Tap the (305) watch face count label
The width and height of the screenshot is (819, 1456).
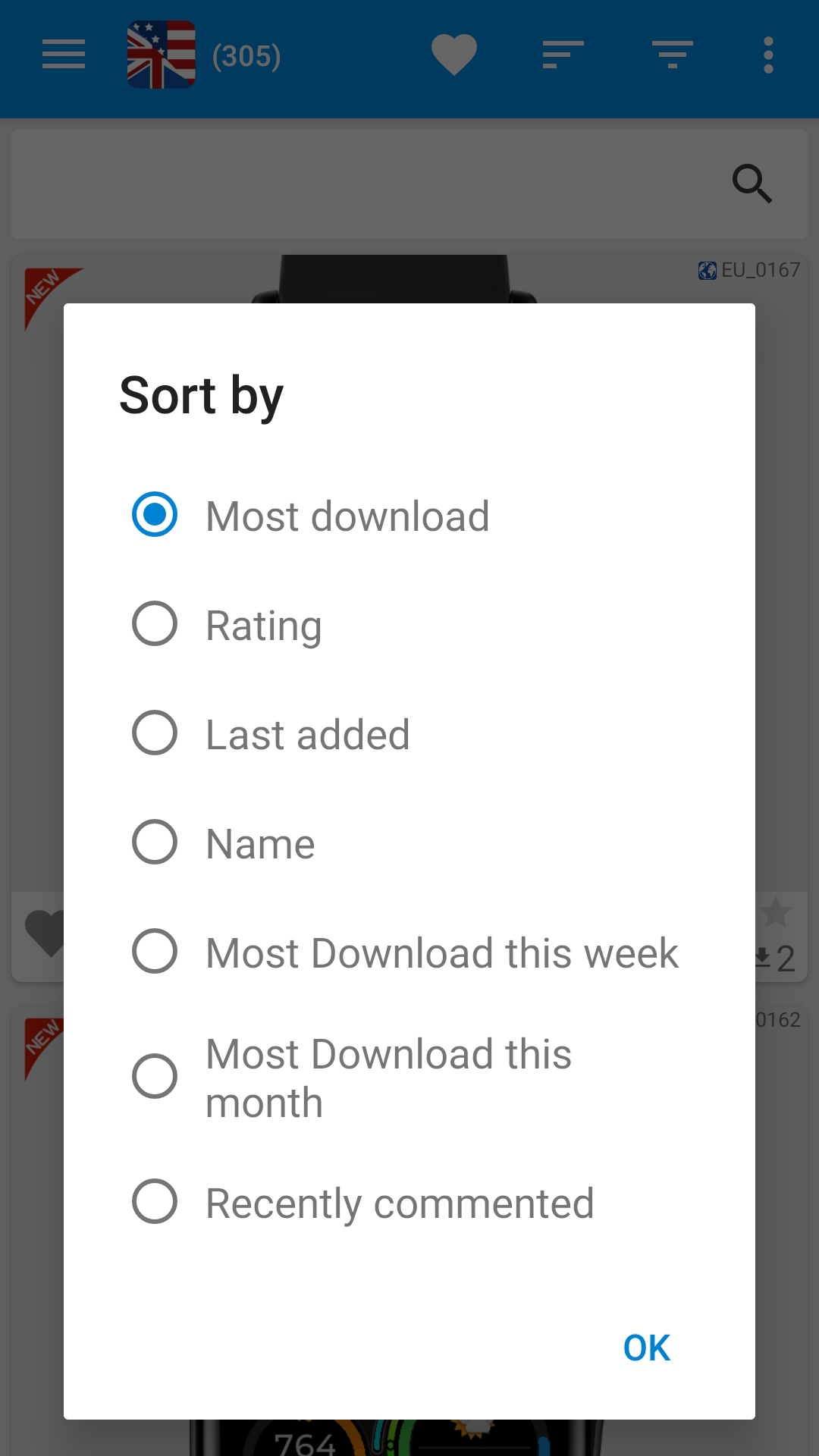(246, 56)
